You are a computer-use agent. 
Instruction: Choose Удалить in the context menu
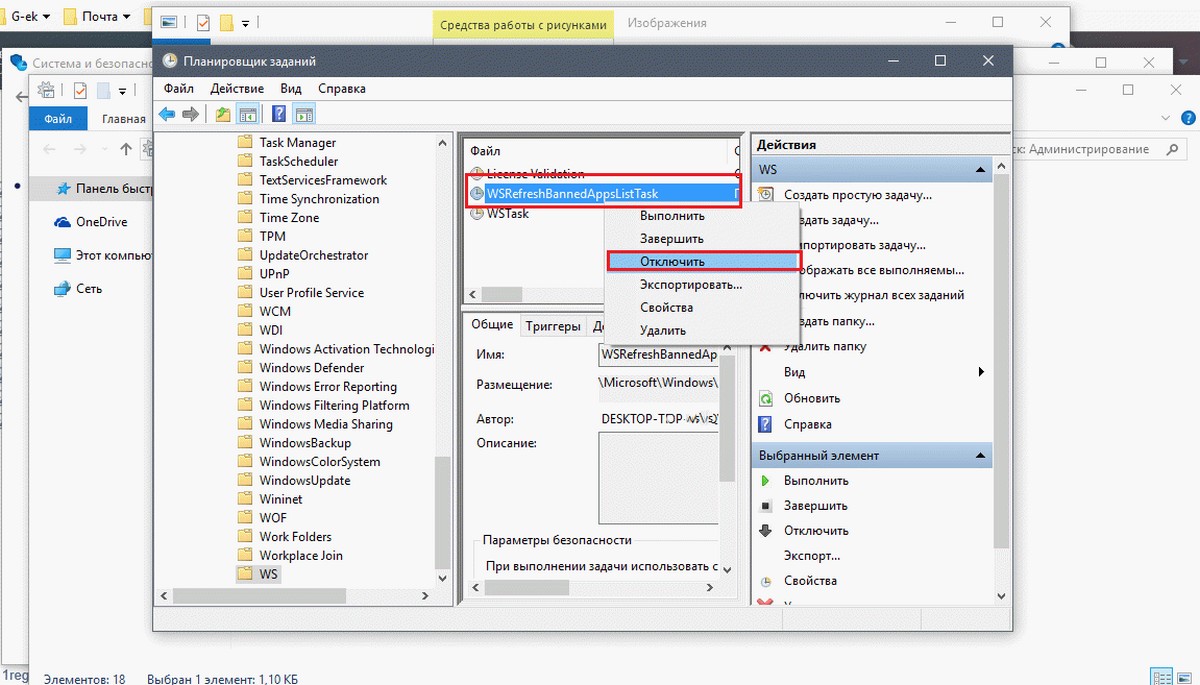tap(701, 331)
